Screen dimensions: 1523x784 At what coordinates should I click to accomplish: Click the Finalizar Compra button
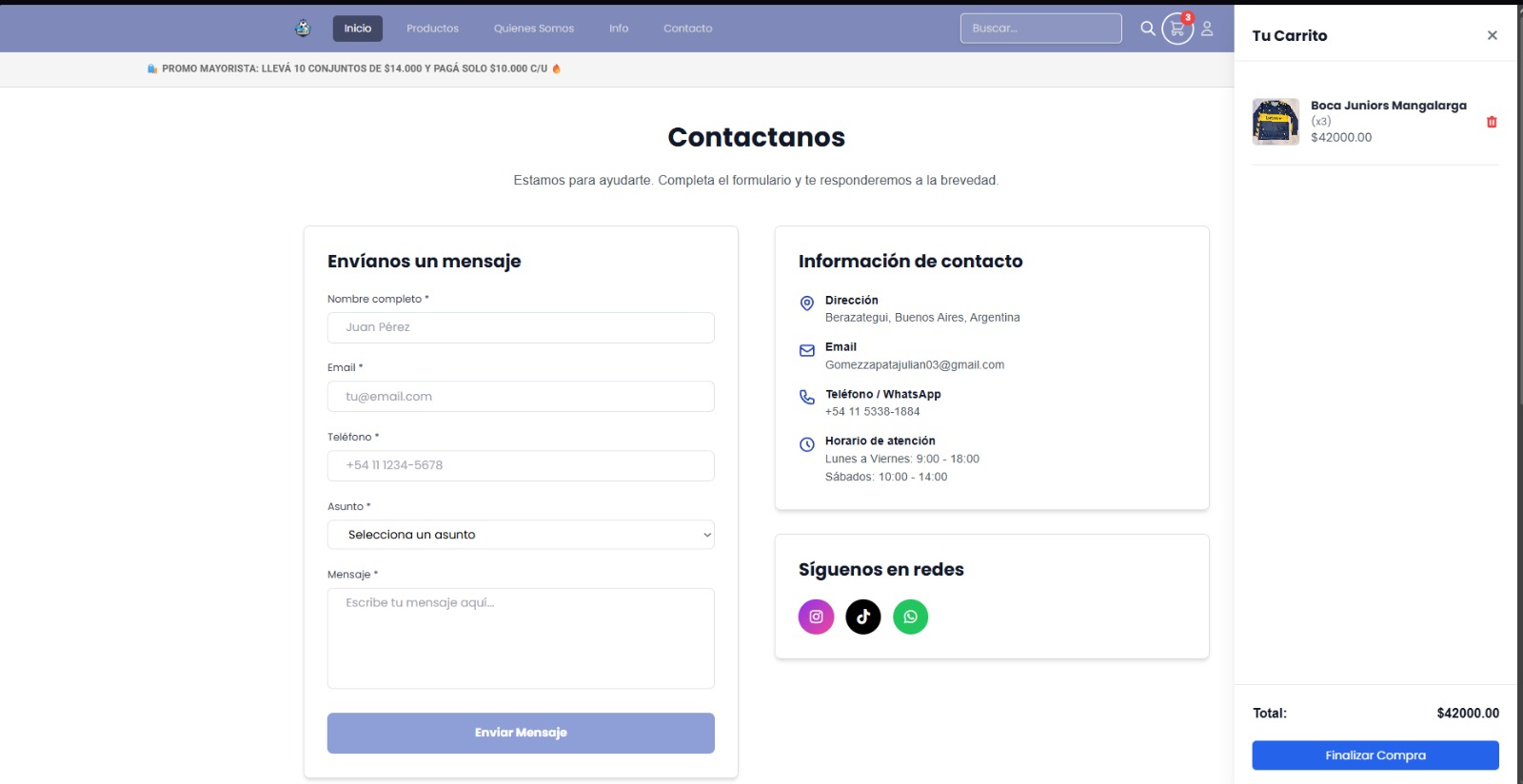pyautogui.click(x=1375, y=755)
